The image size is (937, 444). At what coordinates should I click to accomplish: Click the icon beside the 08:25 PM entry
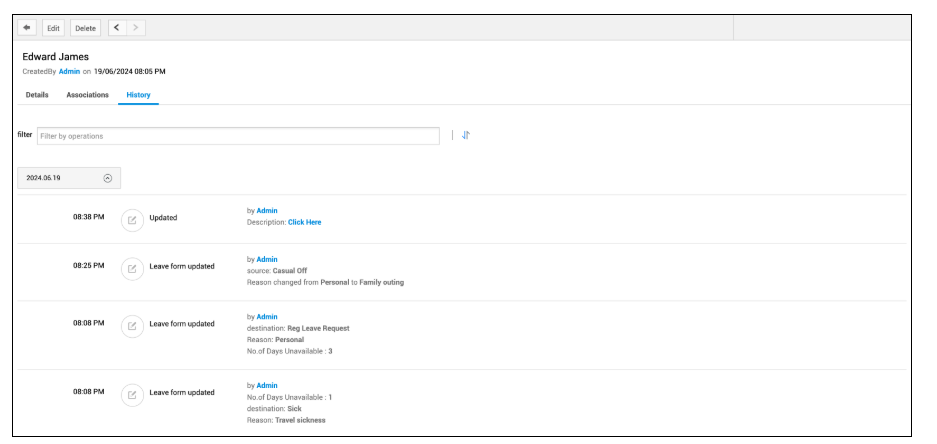pos(132,267)
